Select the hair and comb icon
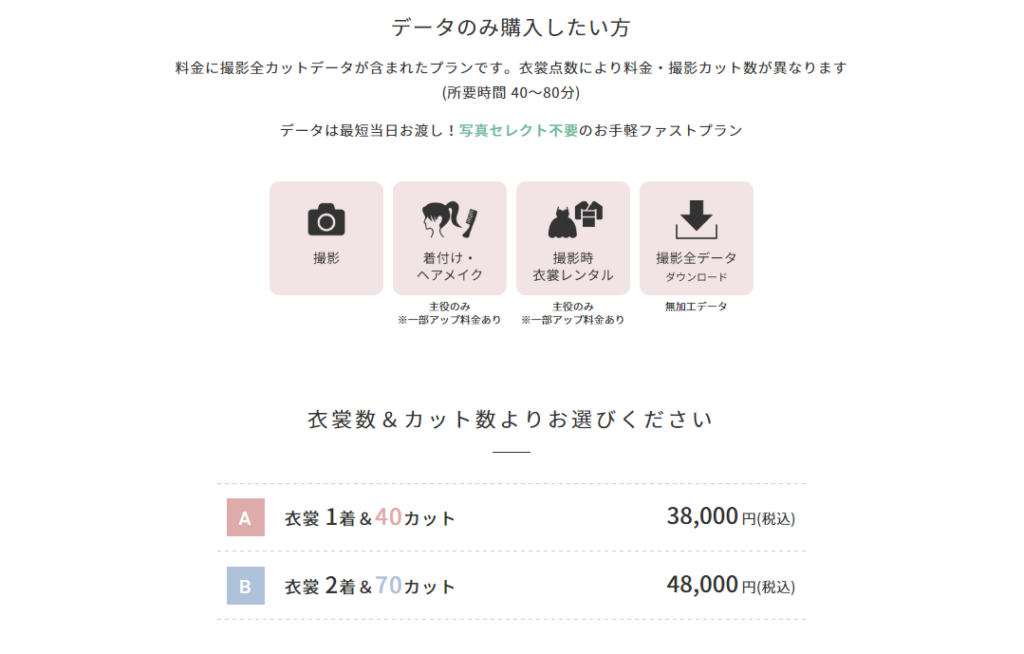1024x654 pixels. [449, 220]
